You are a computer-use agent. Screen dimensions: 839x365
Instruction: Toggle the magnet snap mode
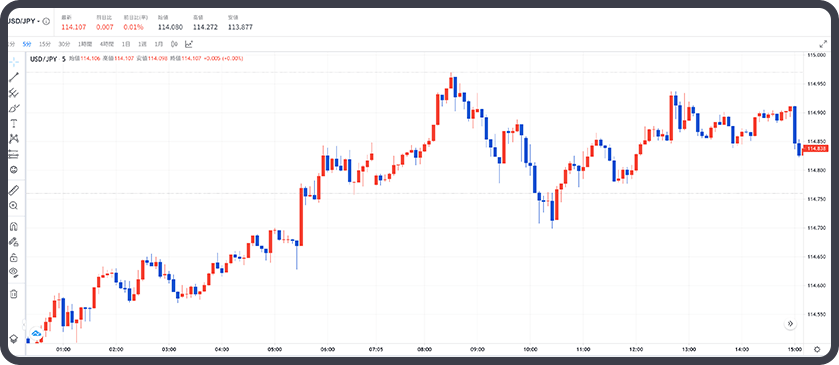click(x=14, y=226)
